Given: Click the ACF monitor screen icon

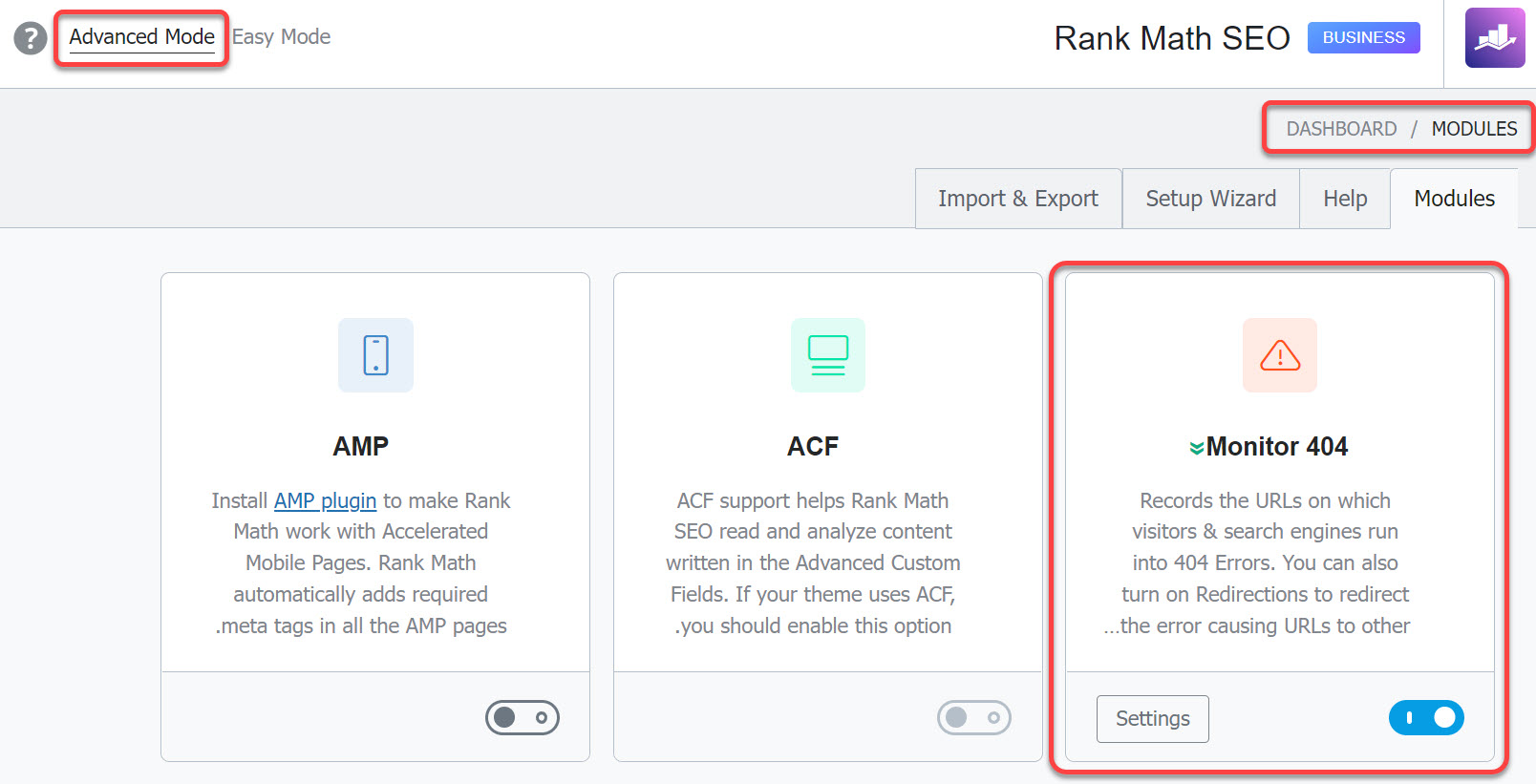Looking at the screenshot, I should pos(828,355).
